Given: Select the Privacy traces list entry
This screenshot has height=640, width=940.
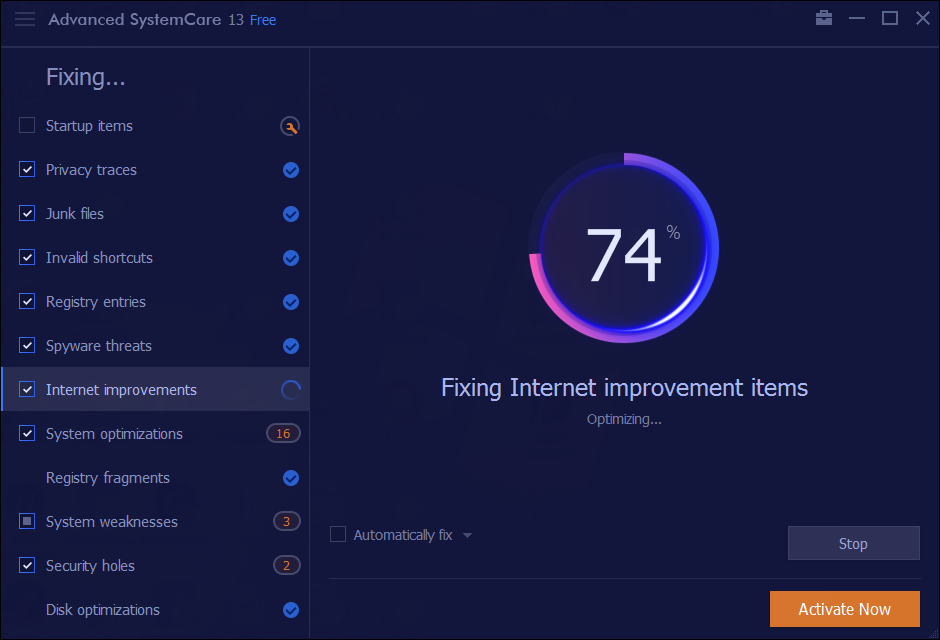Looking at the screenshot, I should tap(155, 170).
